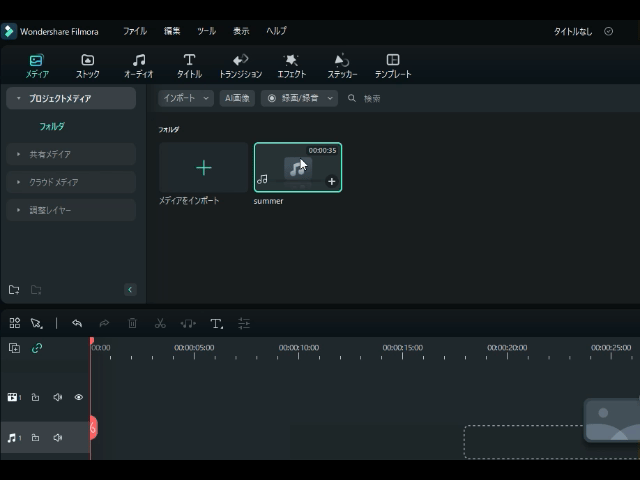Open the インポート dropdown
The width and height of the screenshot is (640, 480).
(186, 98)
